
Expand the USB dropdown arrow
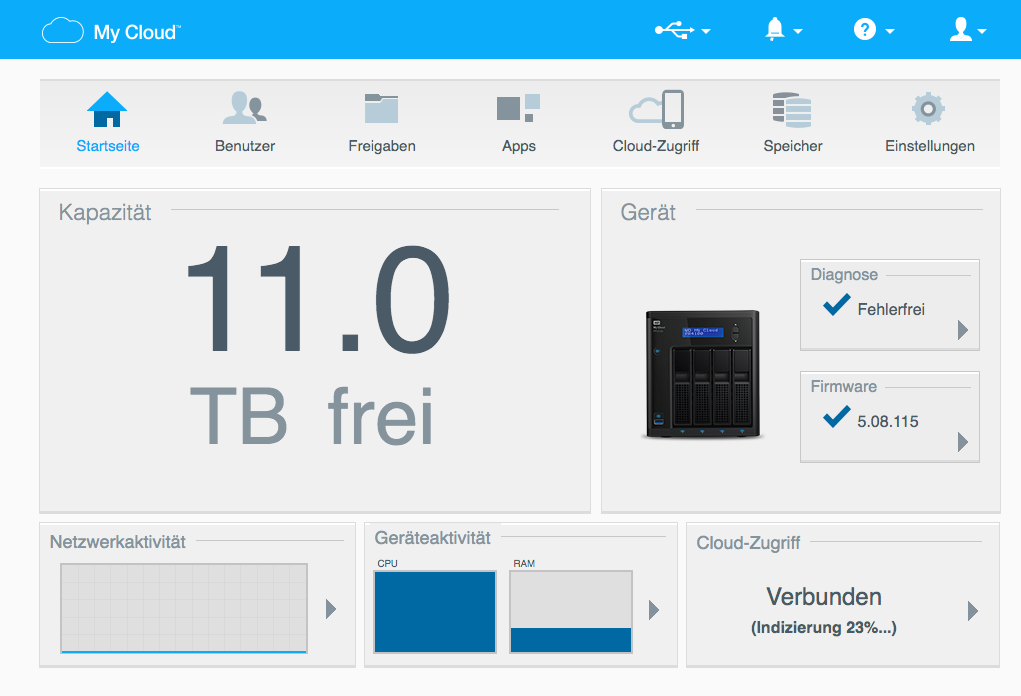pyautogui.click(x=706, y=31)
